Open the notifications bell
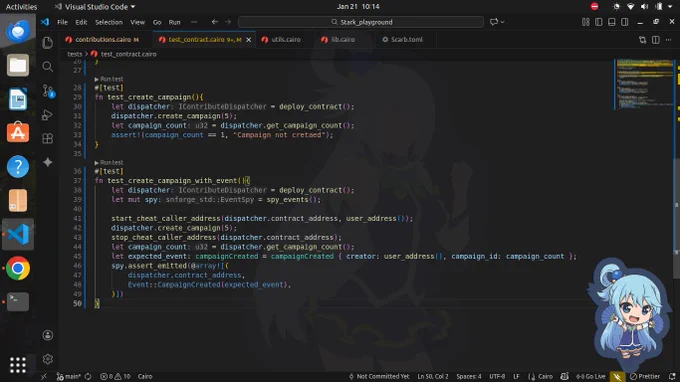This screenshot has width=680, height=382. 672,376
